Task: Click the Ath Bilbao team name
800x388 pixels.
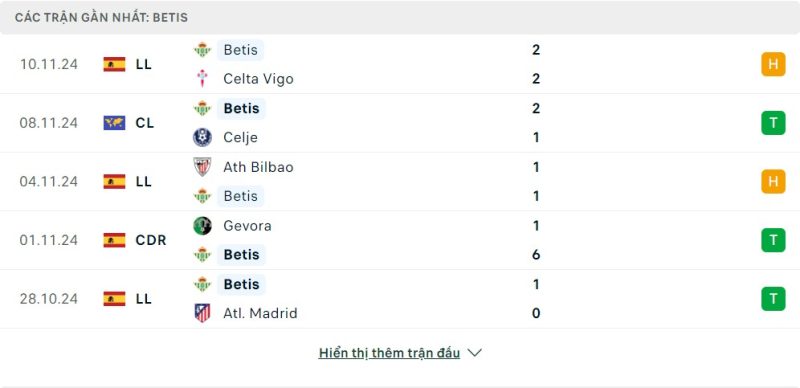Action: click(258, 167)
